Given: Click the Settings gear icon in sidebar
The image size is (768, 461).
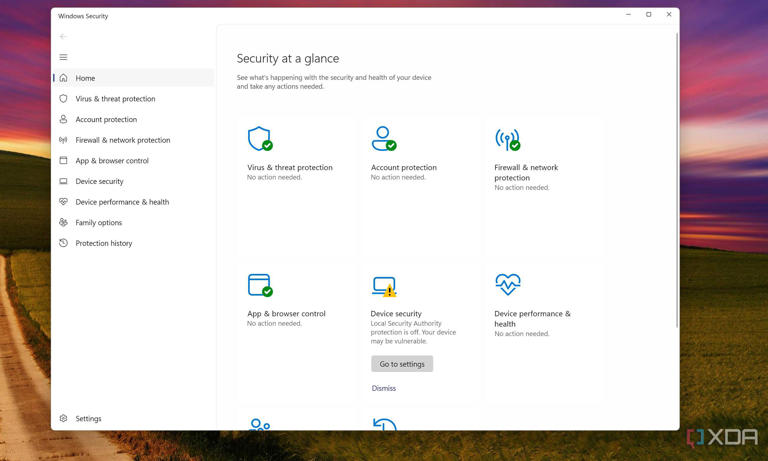Looking at the screenshot, I should pos(64,419).
